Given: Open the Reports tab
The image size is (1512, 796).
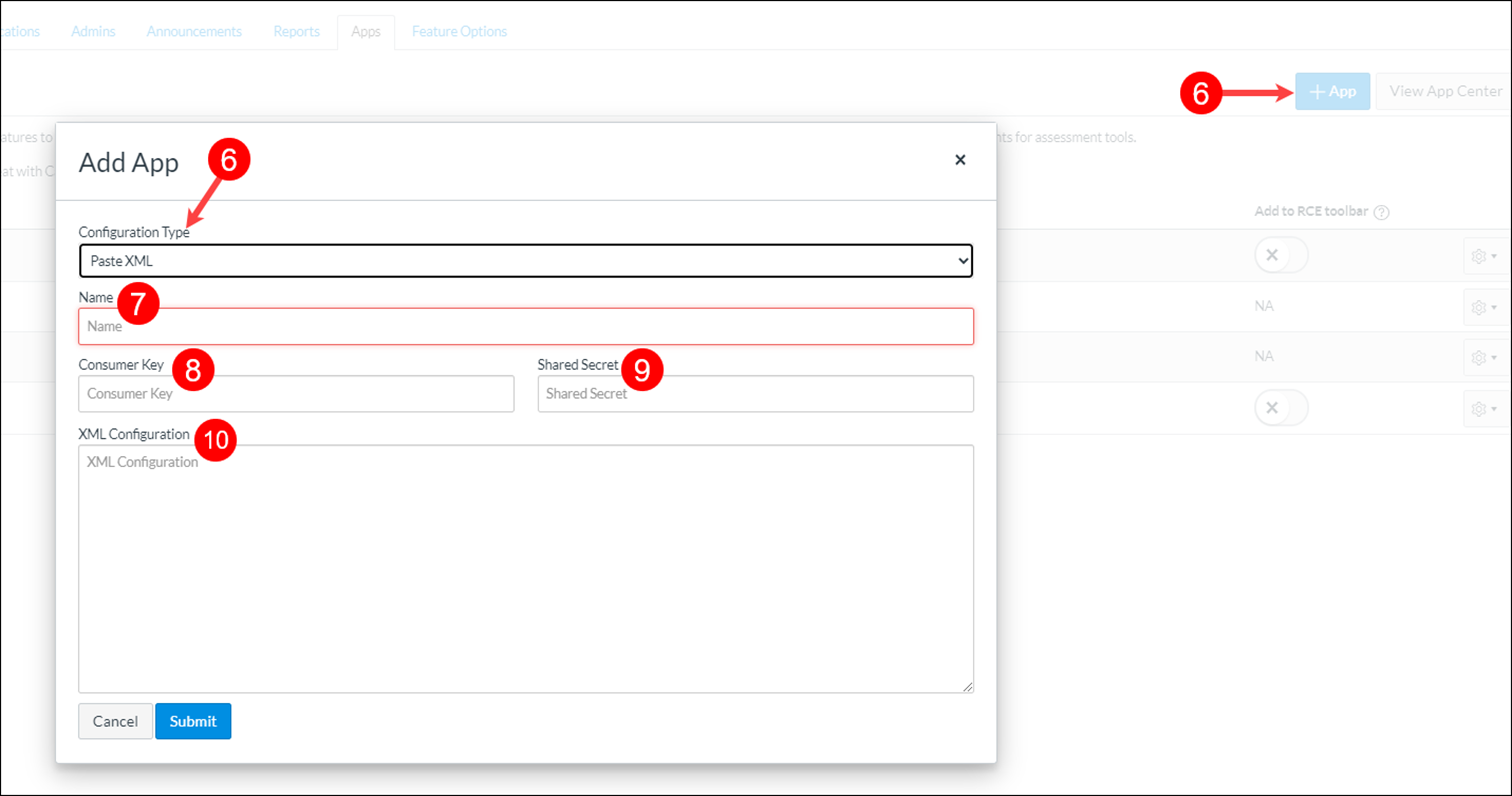Looking at the screenshot, I should (296, 32).
